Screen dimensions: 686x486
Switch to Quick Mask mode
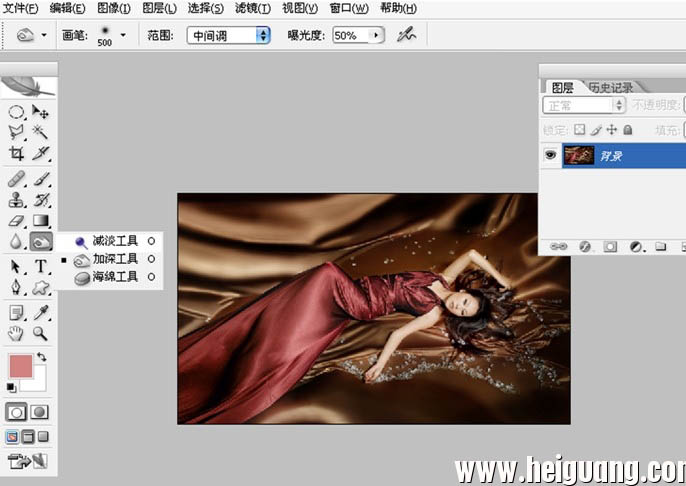pyautogui.click(x=39, y=412)
